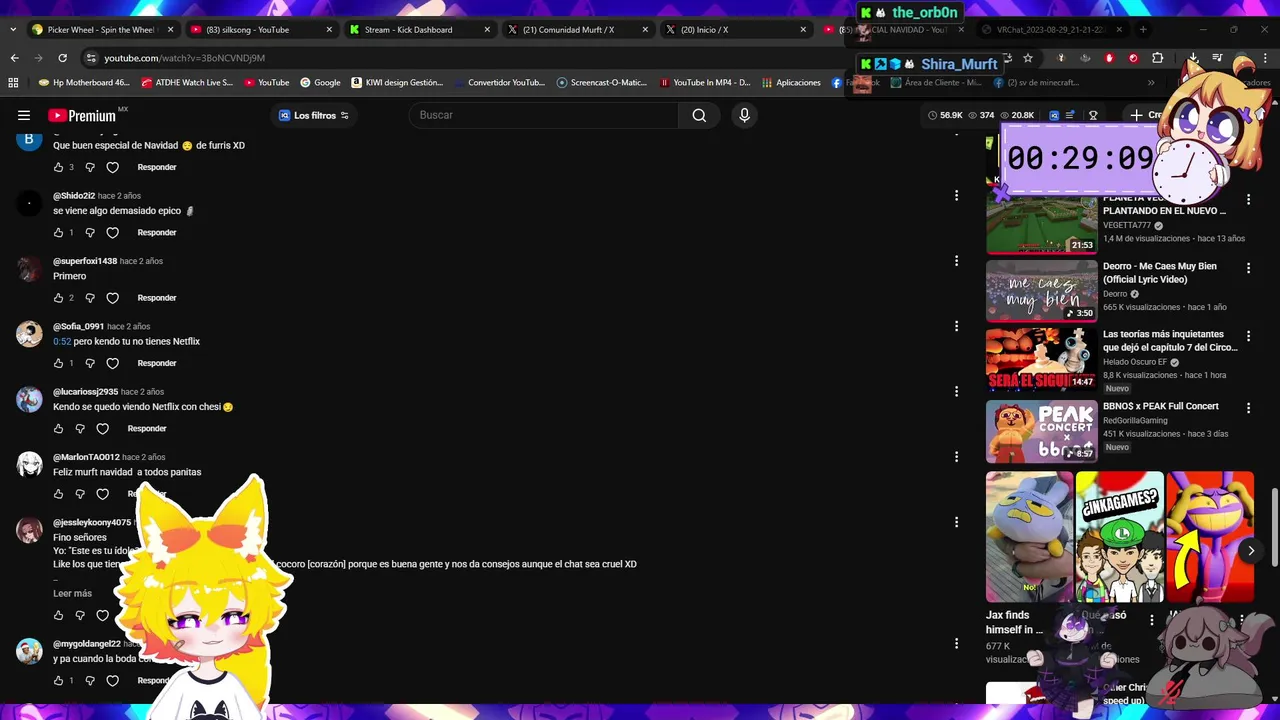Open options menu for @lucariossj2935 comment

click(956, 391)
